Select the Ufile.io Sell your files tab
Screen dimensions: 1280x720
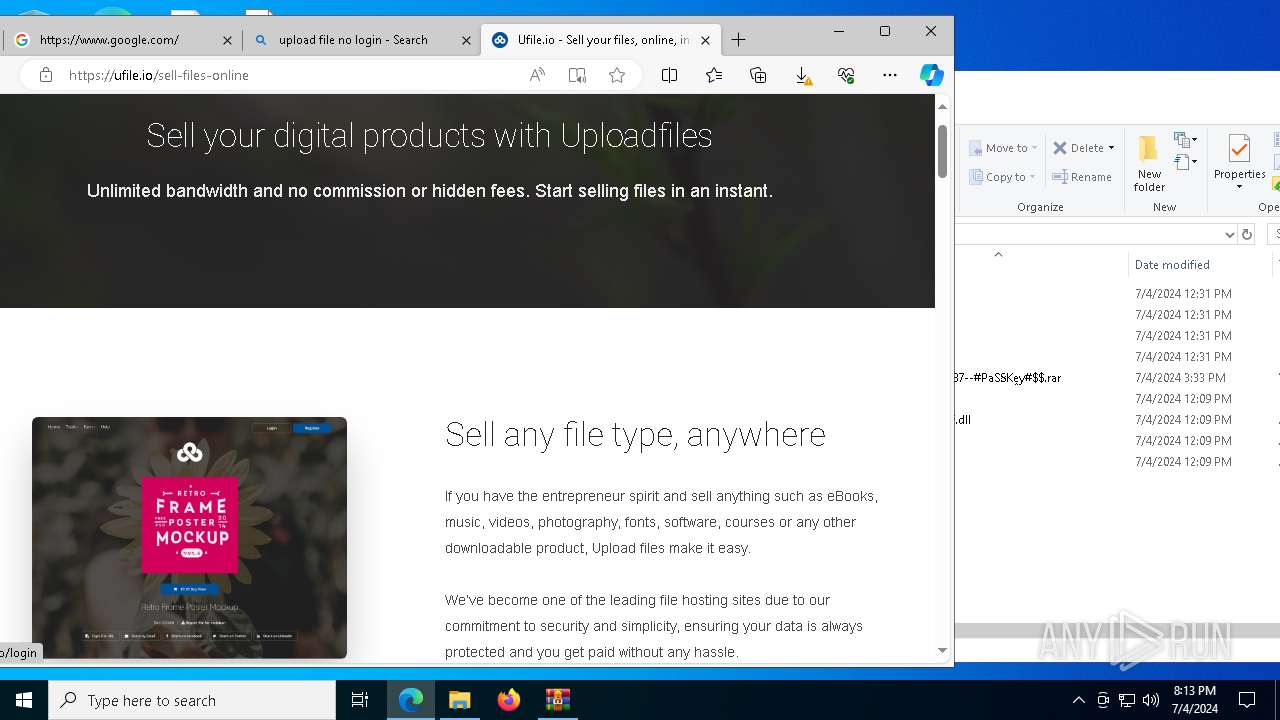click(603, 40)
